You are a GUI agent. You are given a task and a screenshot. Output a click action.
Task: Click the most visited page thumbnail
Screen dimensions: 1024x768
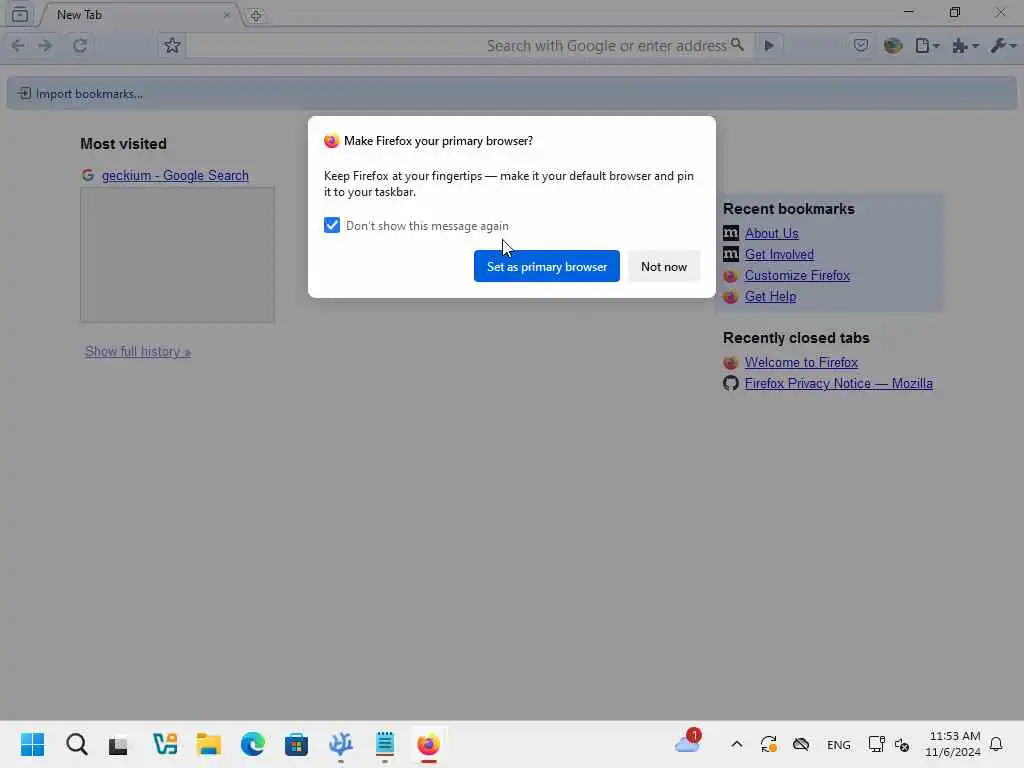177,255
